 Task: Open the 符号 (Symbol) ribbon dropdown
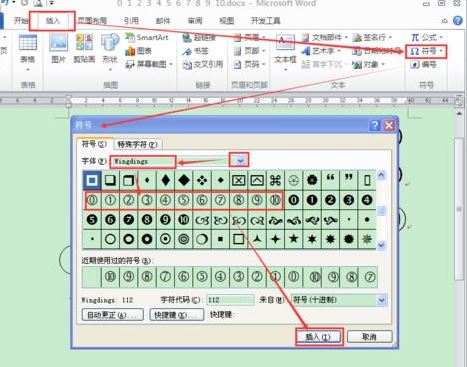(x=426, y=51)
